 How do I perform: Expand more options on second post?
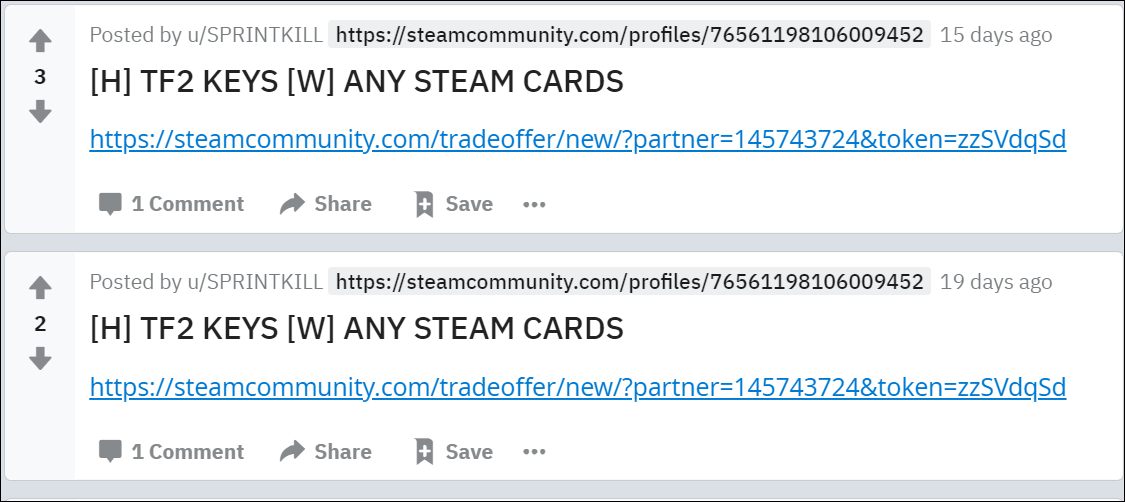[535, 452]
